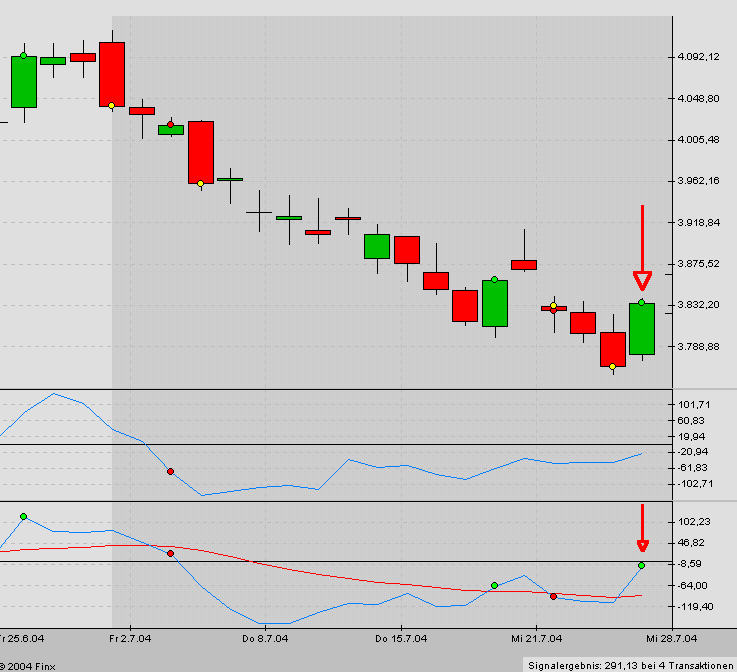Click the red dot on the small green candle
This screenshot has width=737, height=672.
click(x=171, y=124)
